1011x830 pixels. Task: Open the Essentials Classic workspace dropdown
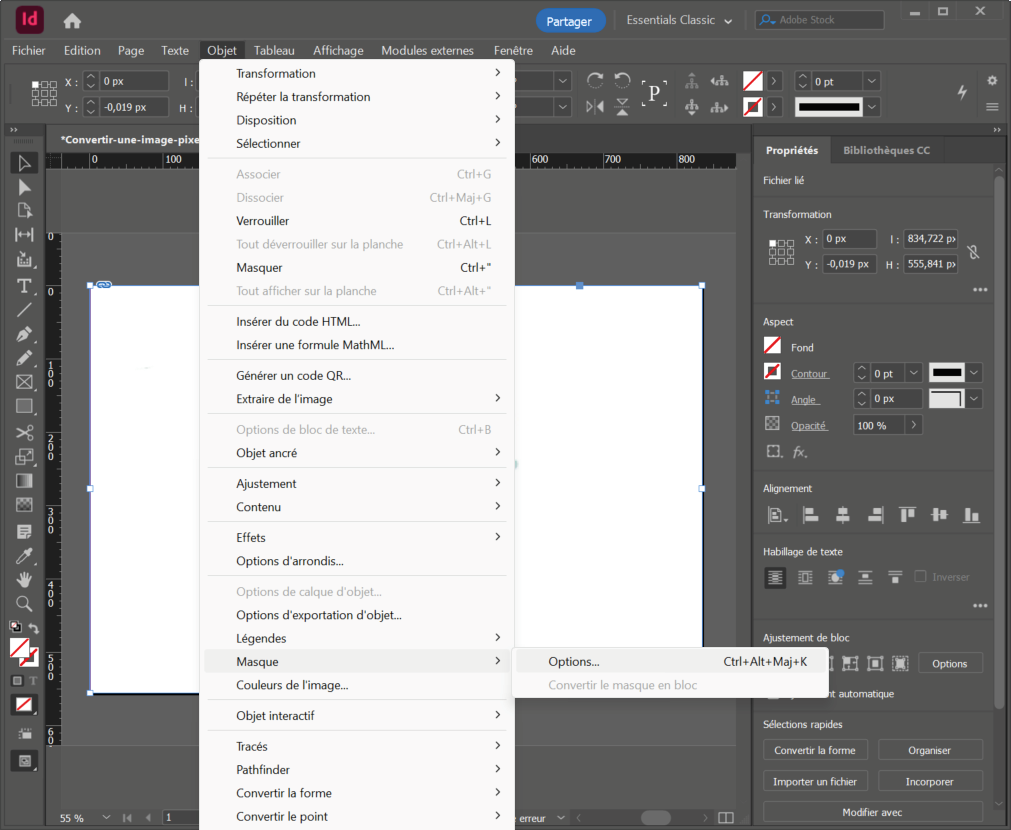pyautogui.click(x=679, y=20)
